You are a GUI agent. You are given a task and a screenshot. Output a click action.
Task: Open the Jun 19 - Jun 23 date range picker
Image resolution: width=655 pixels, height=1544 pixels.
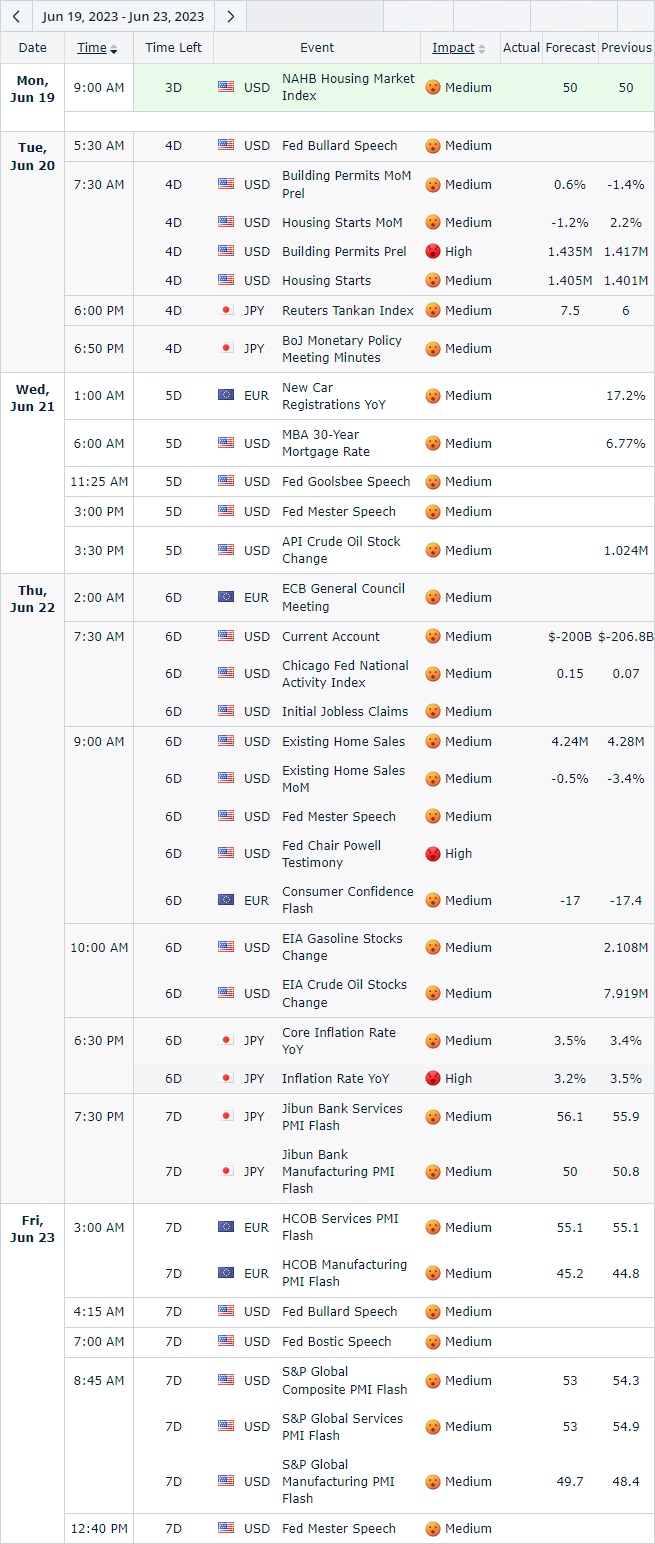[123, 16]
